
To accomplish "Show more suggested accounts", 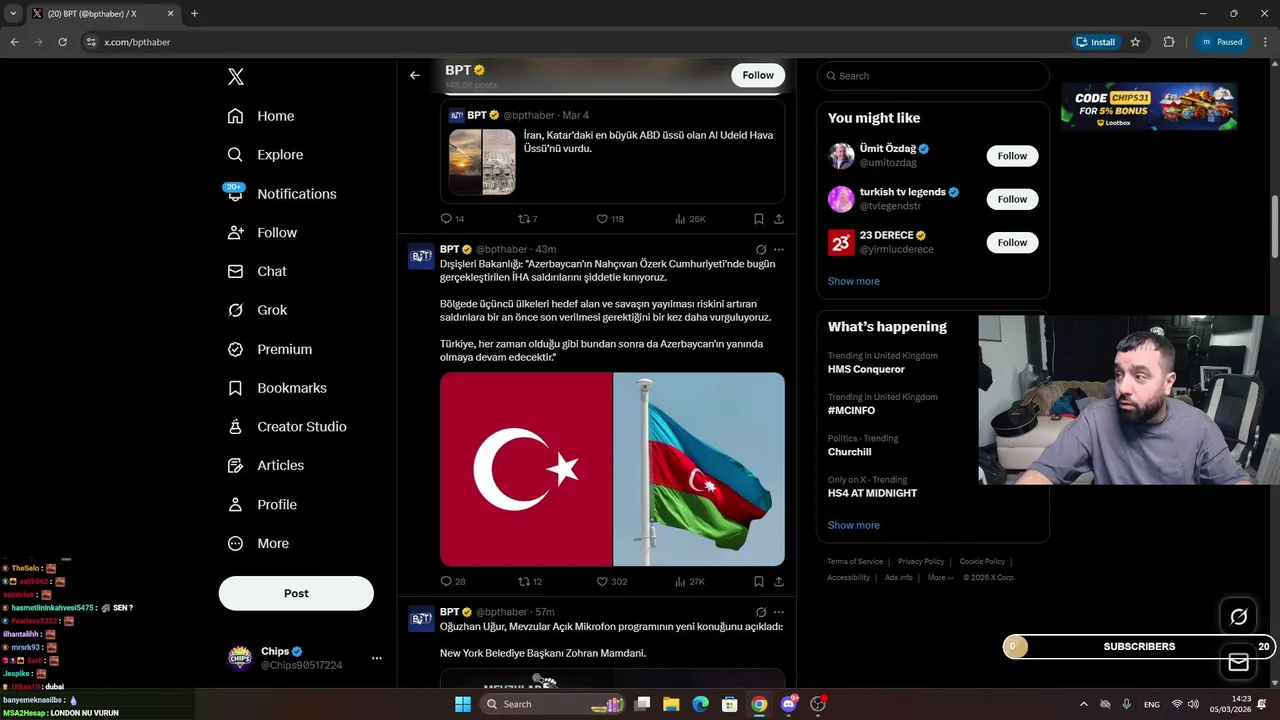I will pyautogui.click(x=854, y=281).
